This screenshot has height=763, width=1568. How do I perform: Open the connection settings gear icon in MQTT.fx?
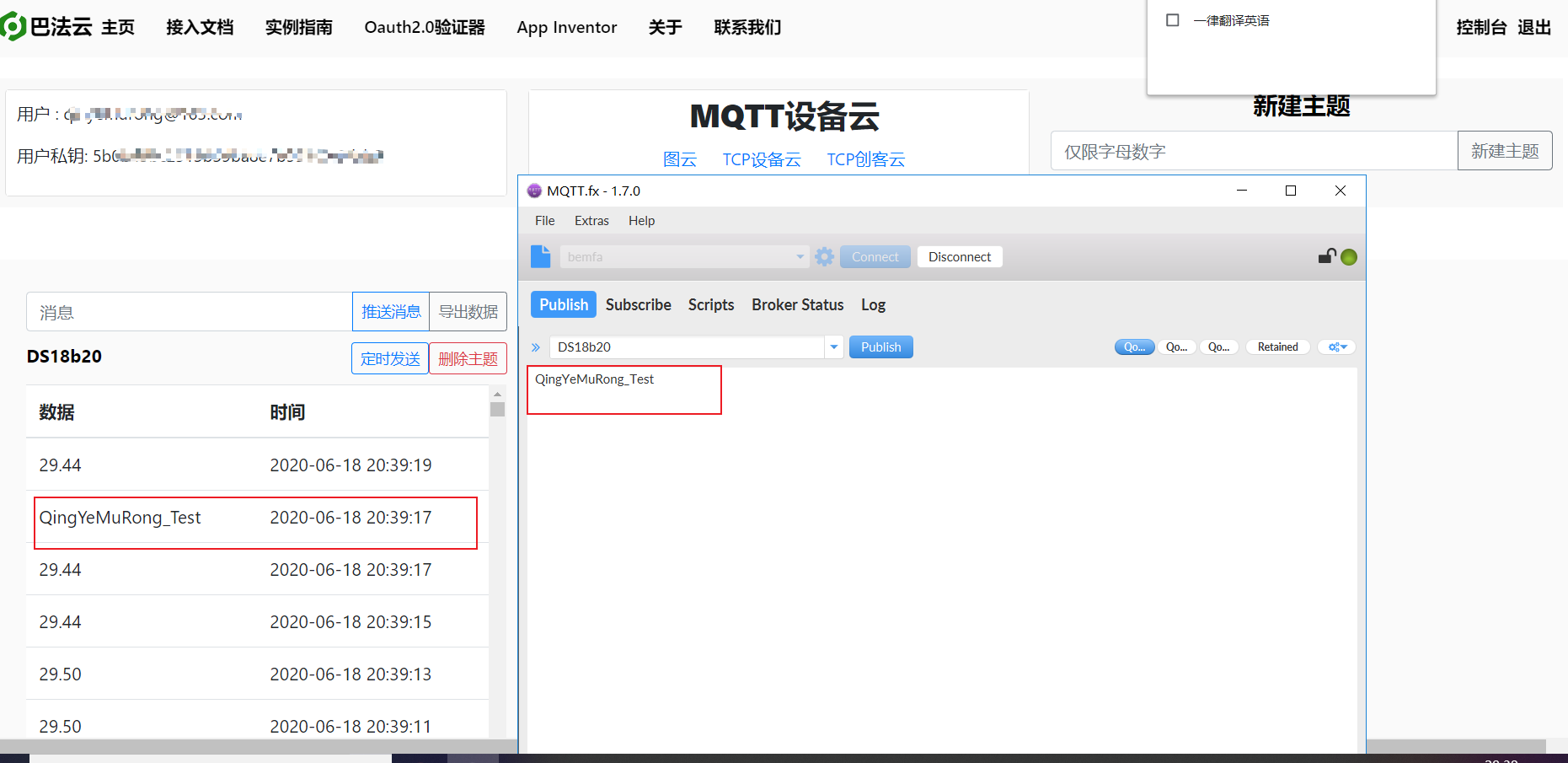[824, 256]
